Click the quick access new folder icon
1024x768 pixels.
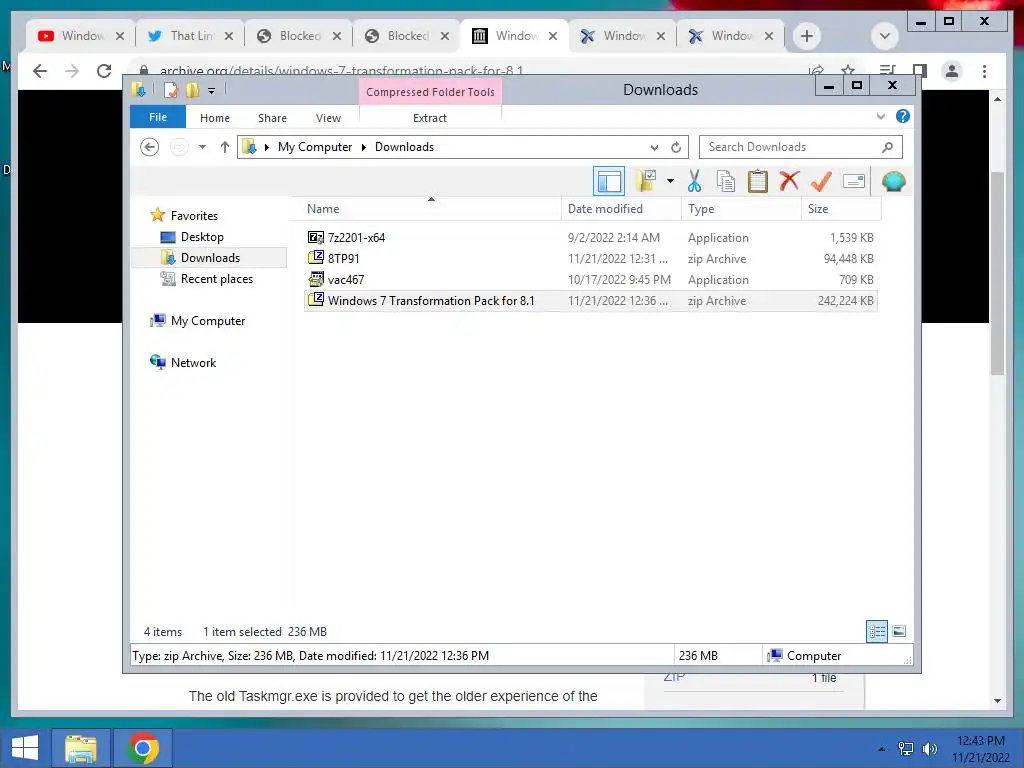click(192, 90)
